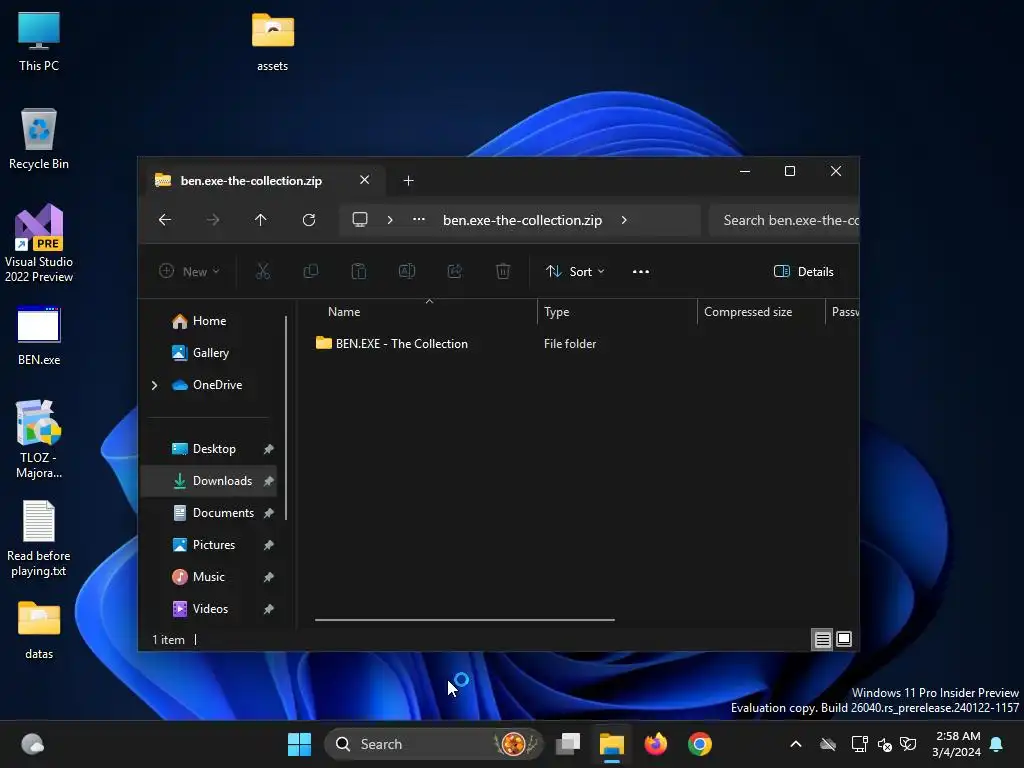The height and width of the screenshot is (768, 1024).
Task: Switch to large thumbnails view button
Action: click(844, 639)
